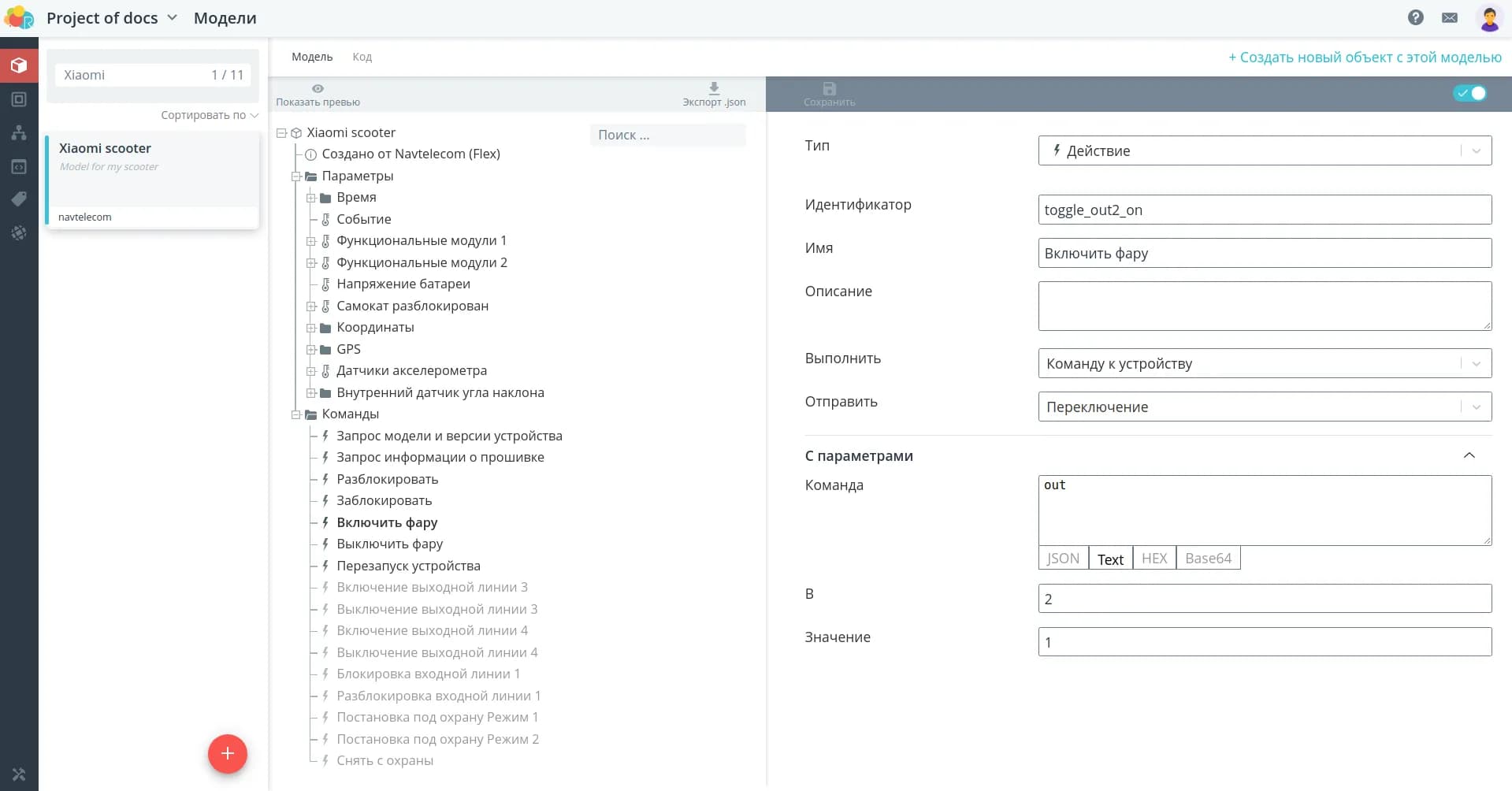Click the Export .json download icon
The image size is (1512, 791).
(x=714, y=89)
